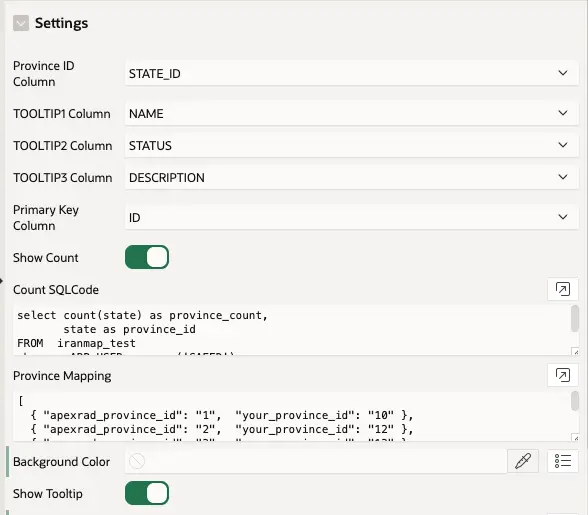Screen dimensions: 588x515
Task: Click the Count SQLCode vertical scrollbar
Action: (x=574, y=318)
